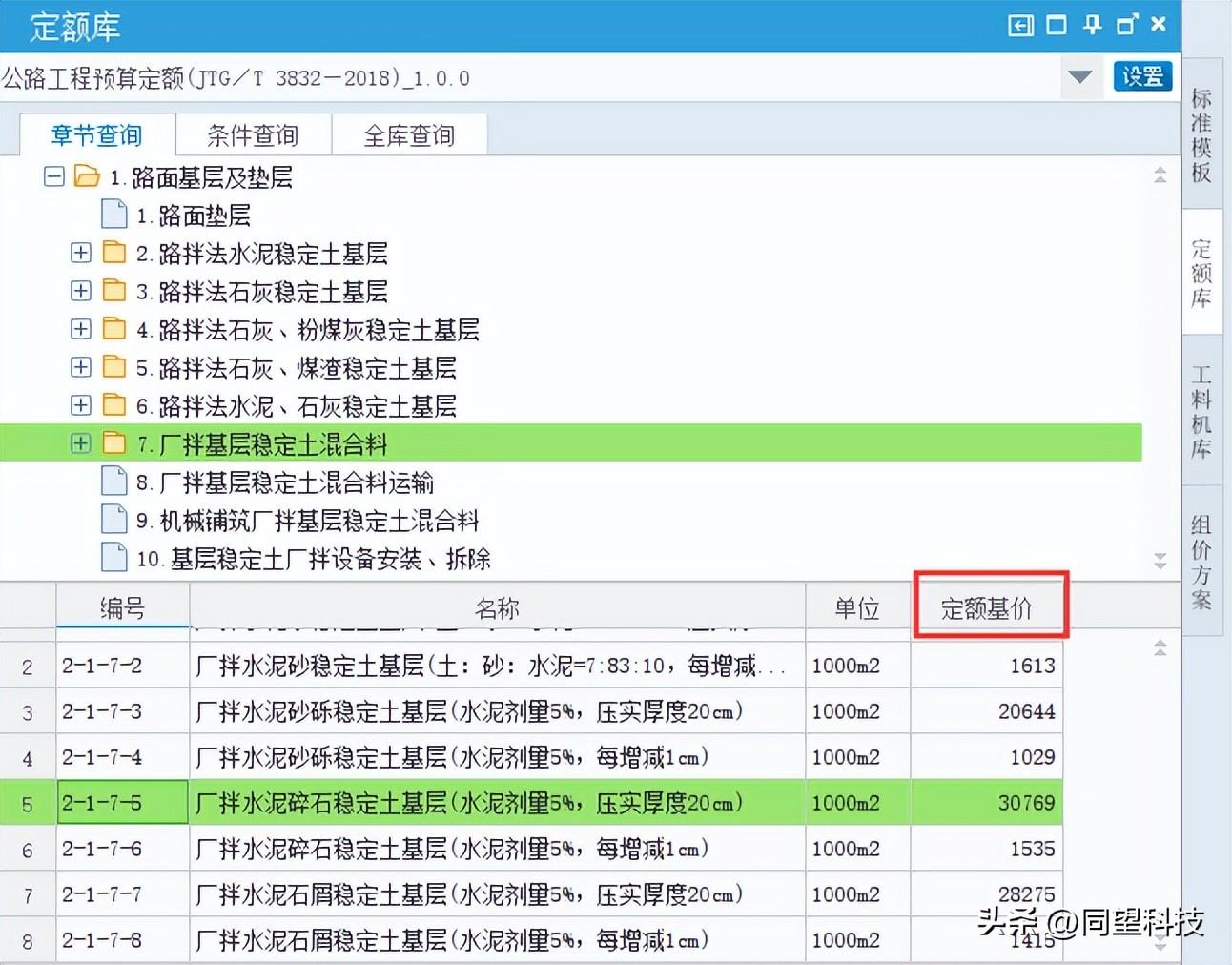
Task: Switch to 全库查询 tab
Action: click(410, 135)
